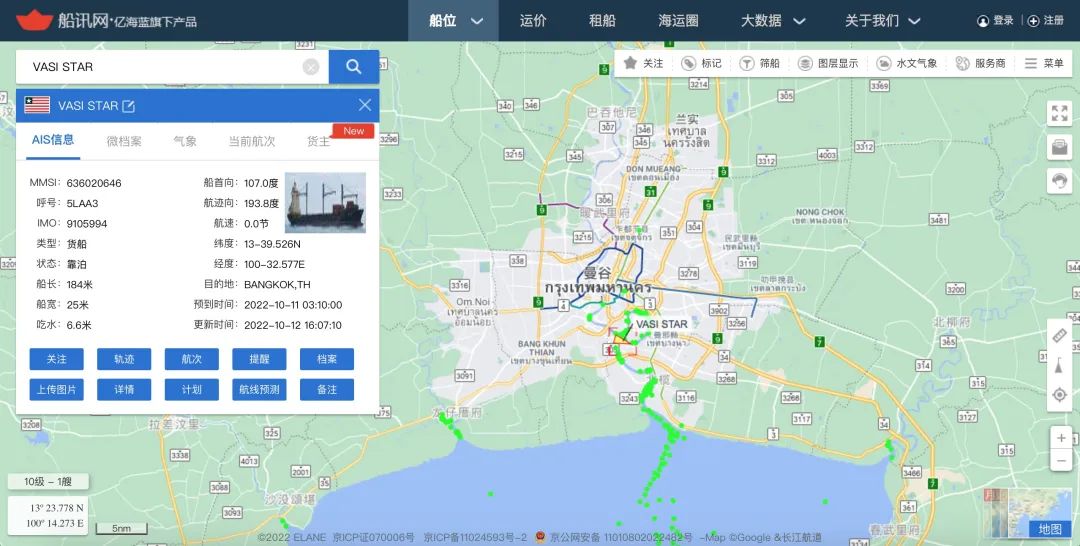The image size is (1080, 546).
Task: Click the locate position crosshair icon
Action: pyautogui.click(x=1059, y=395)
